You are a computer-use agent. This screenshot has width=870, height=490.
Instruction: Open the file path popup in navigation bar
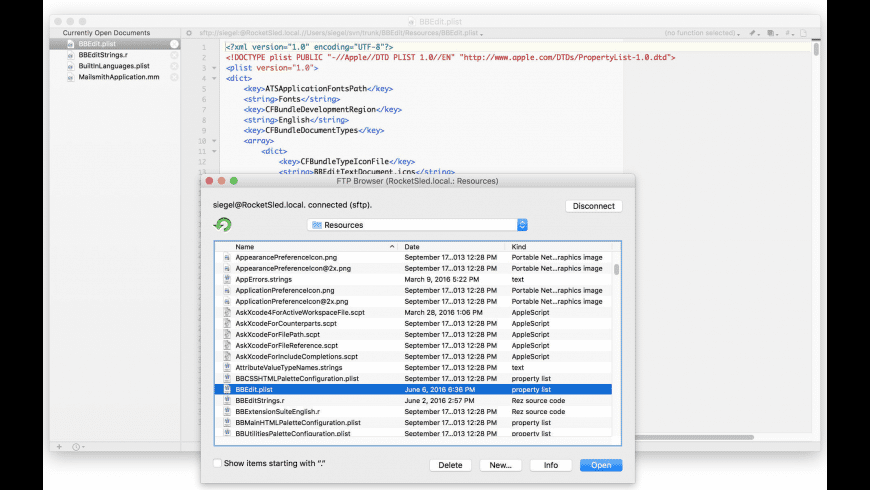coord(341,33)
